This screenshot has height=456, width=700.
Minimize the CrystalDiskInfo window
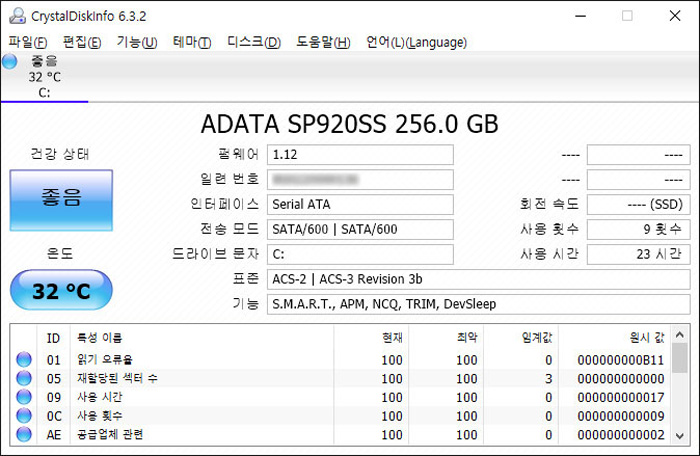[x=580, y=16]
